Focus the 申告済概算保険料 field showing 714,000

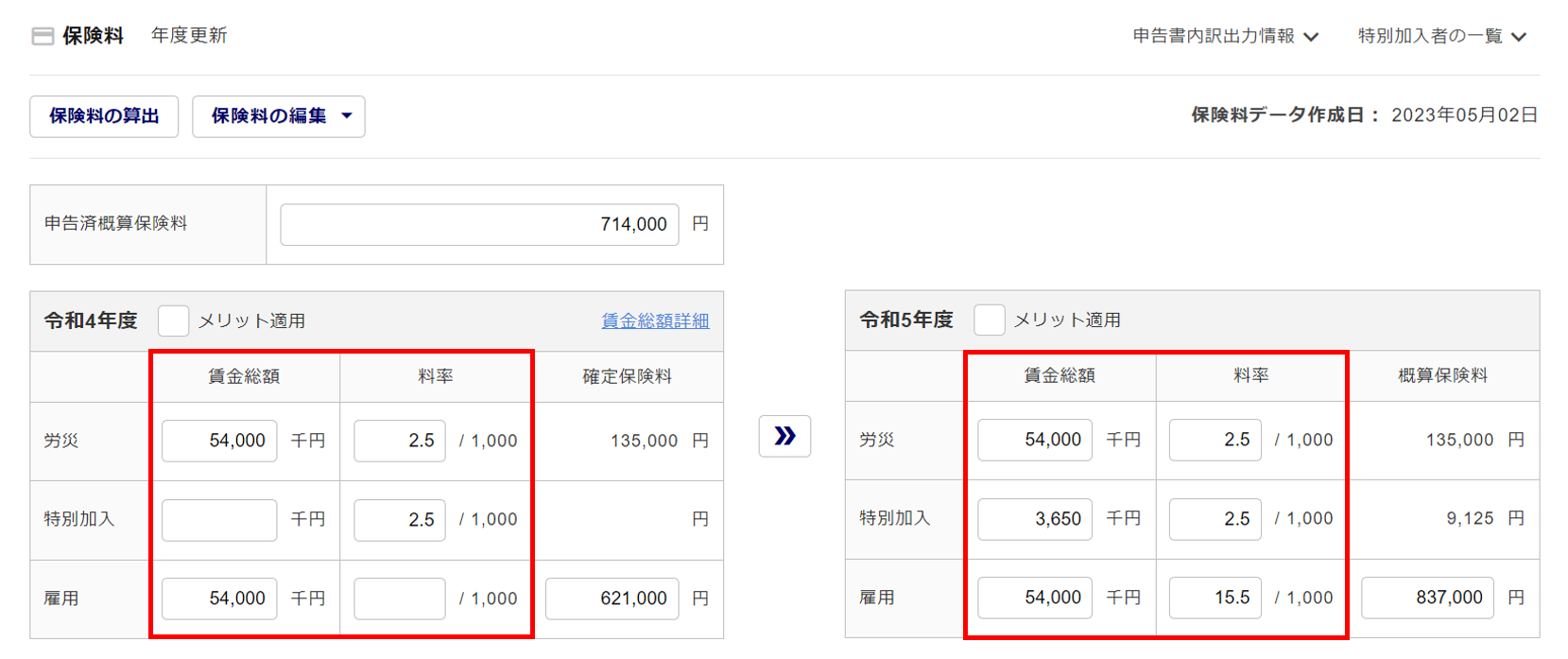pyautogui.click(x=479, y=224)
